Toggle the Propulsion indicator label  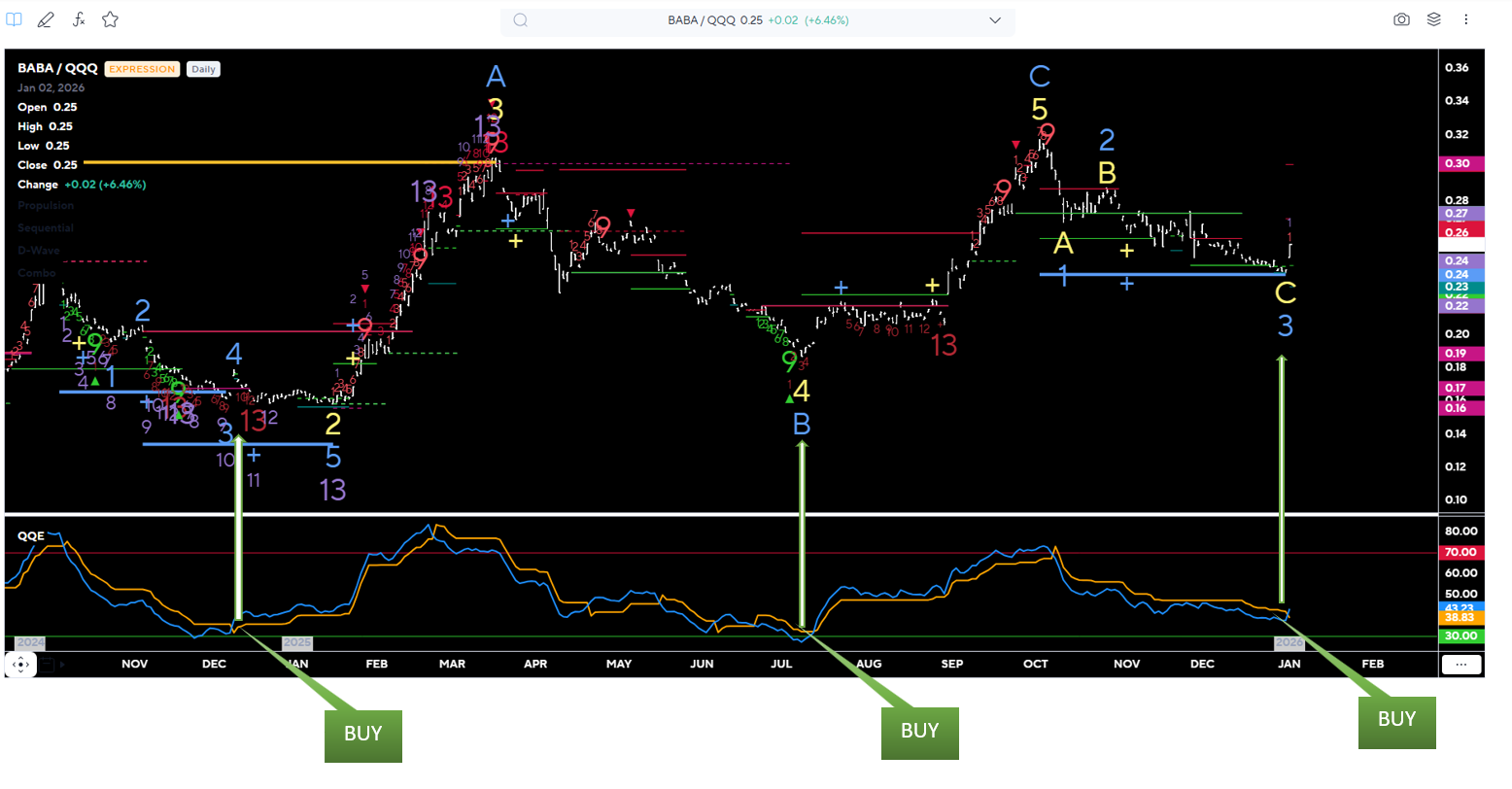click(x=46, y=206)
